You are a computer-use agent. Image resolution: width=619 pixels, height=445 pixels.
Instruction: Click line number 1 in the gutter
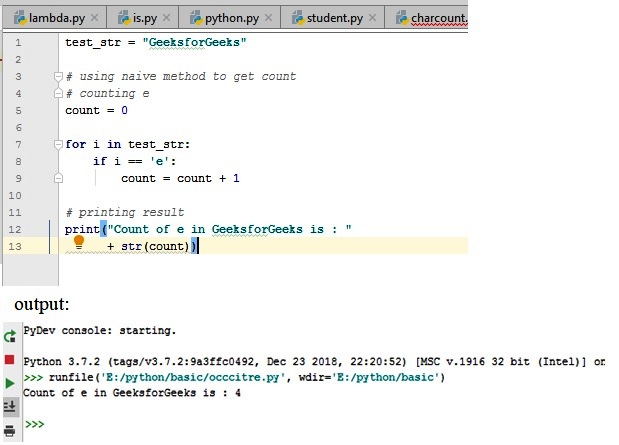(18, 42)
